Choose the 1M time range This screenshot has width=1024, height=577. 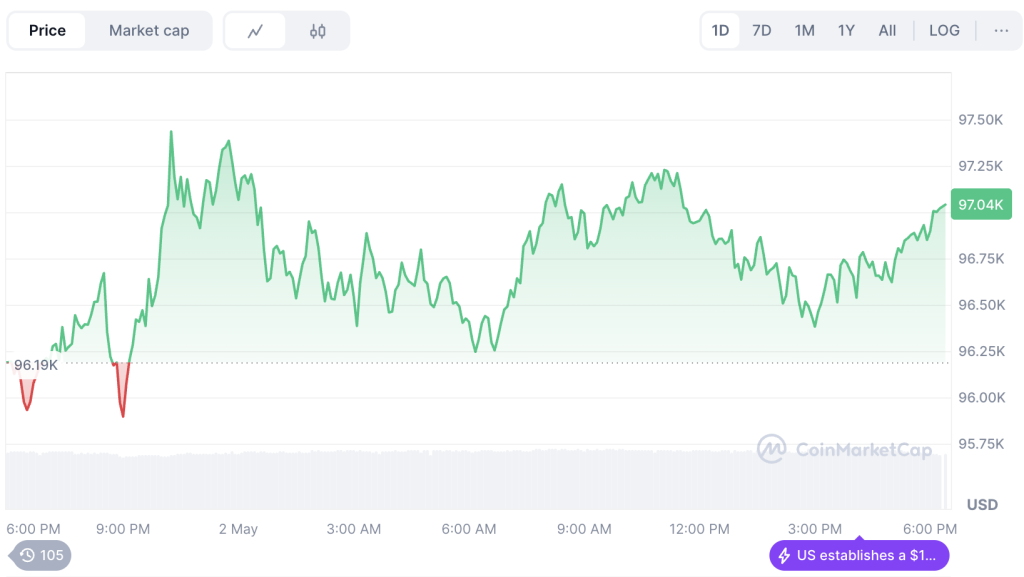click(x=804, y=31)
